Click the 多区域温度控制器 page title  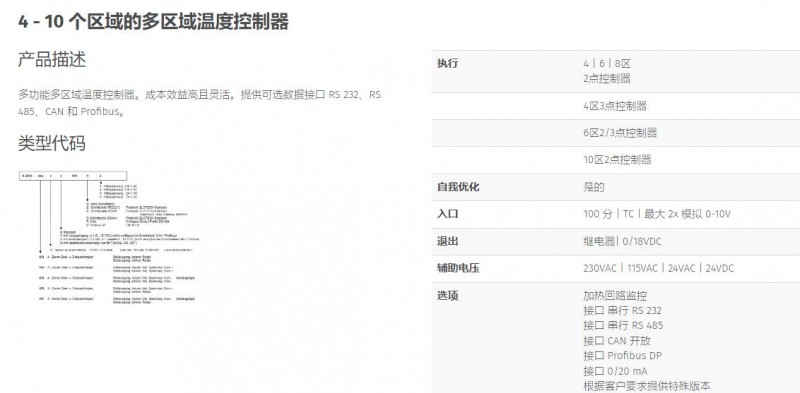[154, 22]
